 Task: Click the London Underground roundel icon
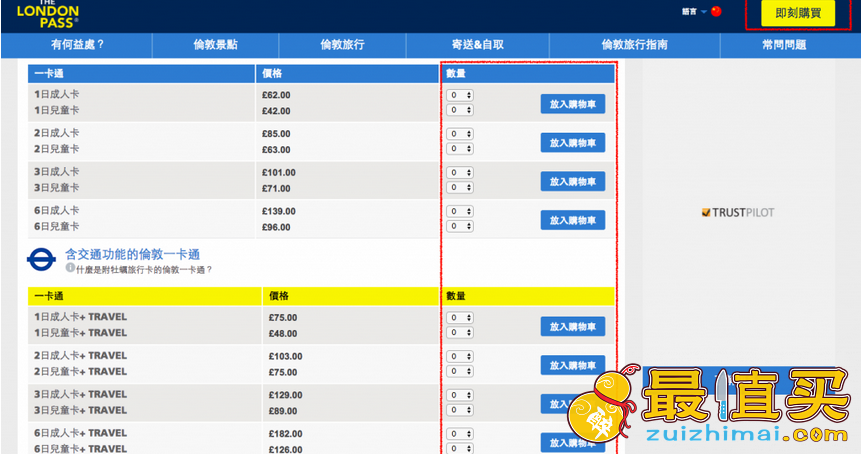41,260
